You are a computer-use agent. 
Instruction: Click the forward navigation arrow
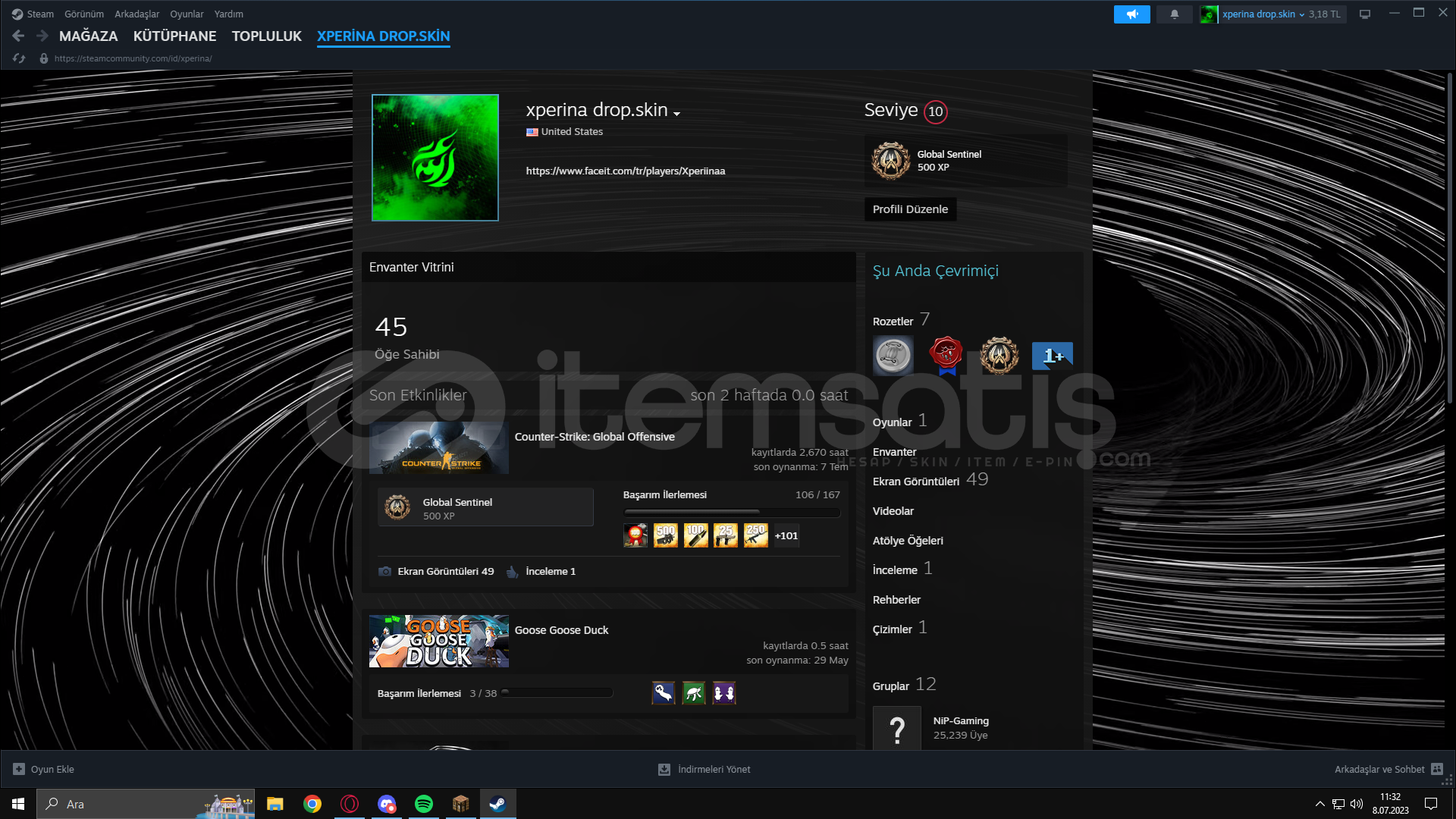42,36
